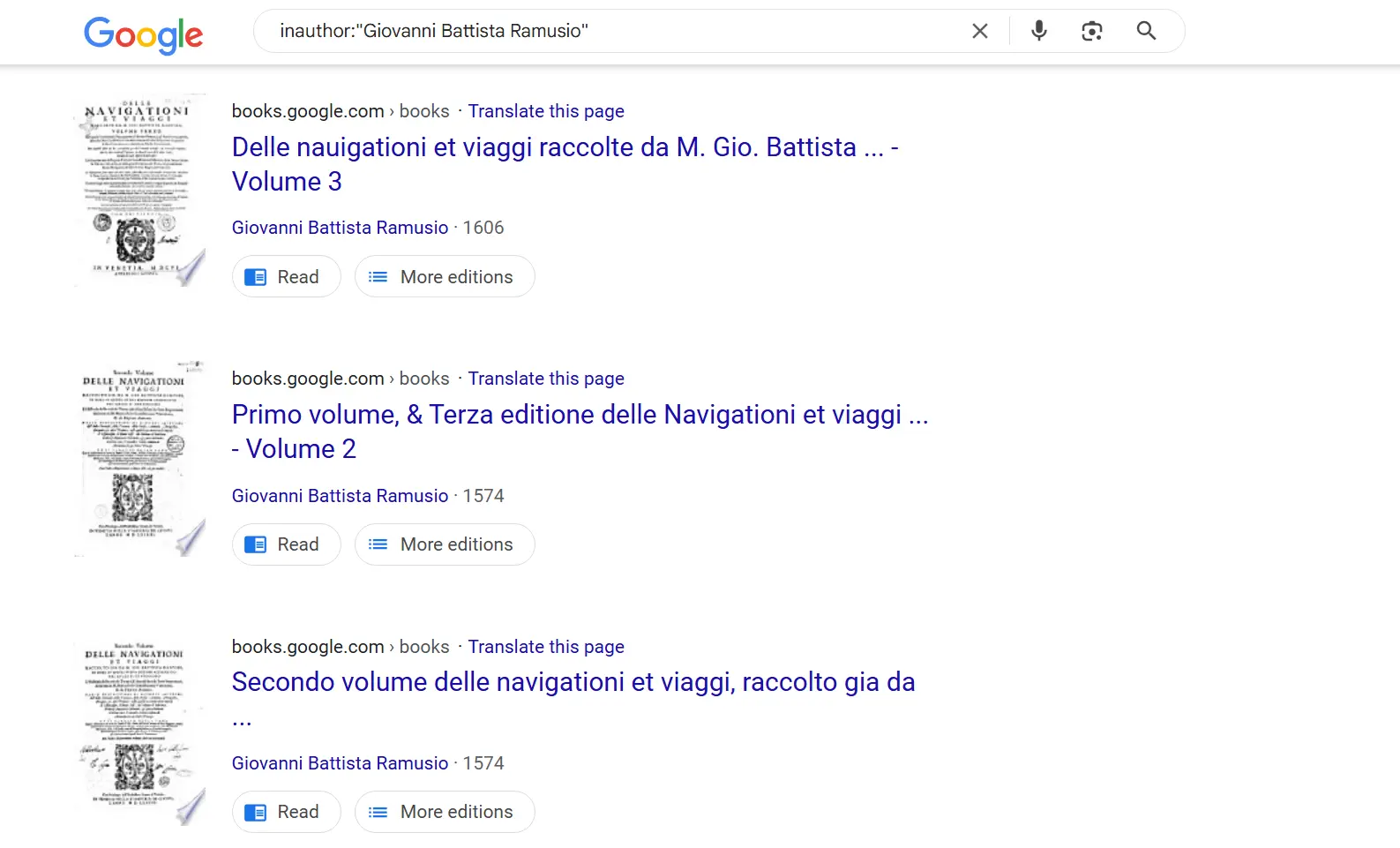Translate the Volume 3 result page
Image resolution: width=1400 pixels, height=848 pixels.
(546, 111)
